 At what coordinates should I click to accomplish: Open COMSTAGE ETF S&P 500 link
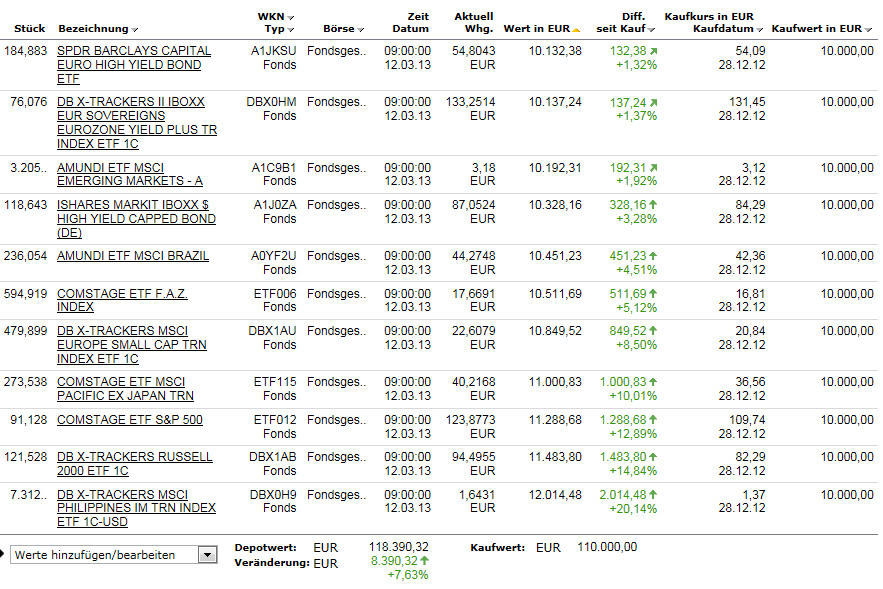(130, 420)
